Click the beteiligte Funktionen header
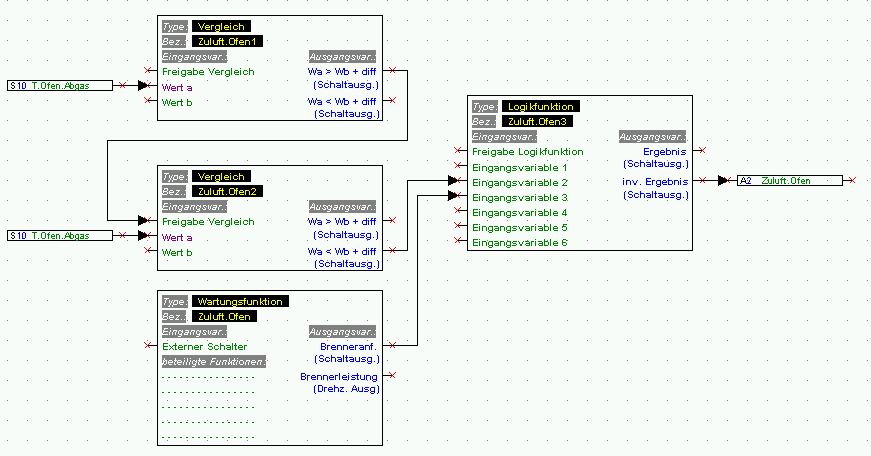Screen dimensions: 871x456 click(214, 362)
